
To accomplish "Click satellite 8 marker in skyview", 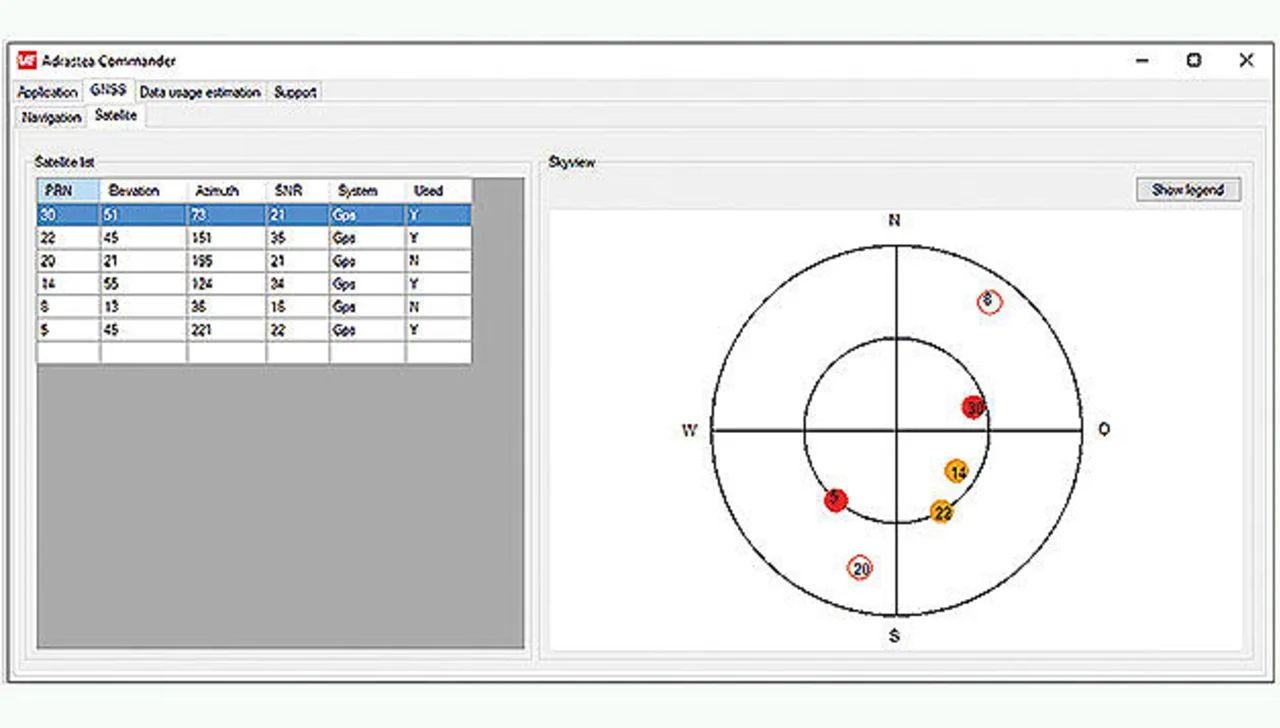I will pyautogui.click(x=988, y=301).
